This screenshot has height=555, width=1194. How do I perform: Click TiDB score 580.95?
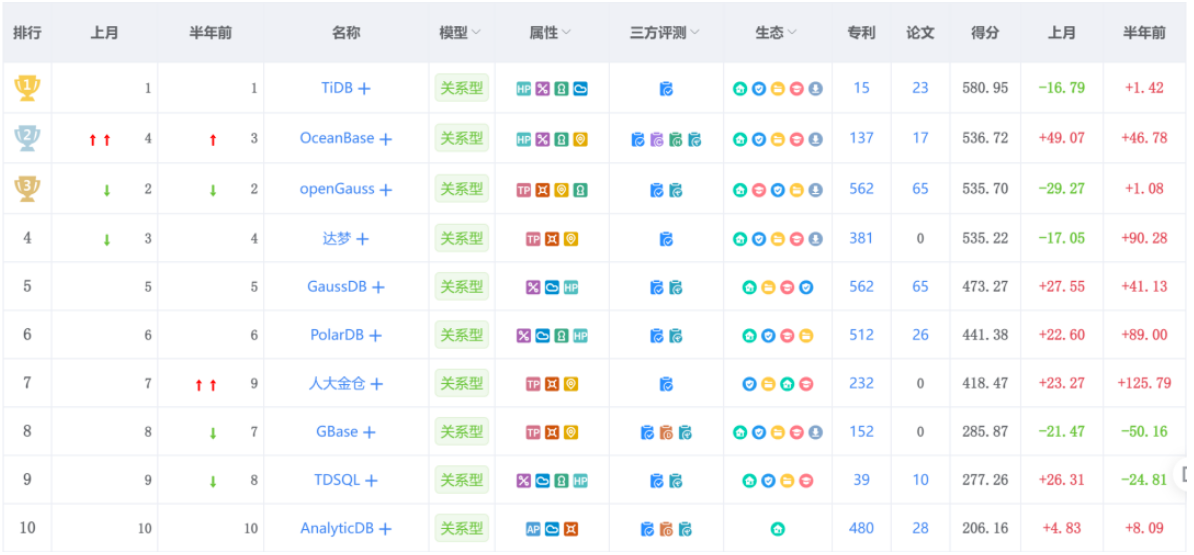click(x=985, y=88)
